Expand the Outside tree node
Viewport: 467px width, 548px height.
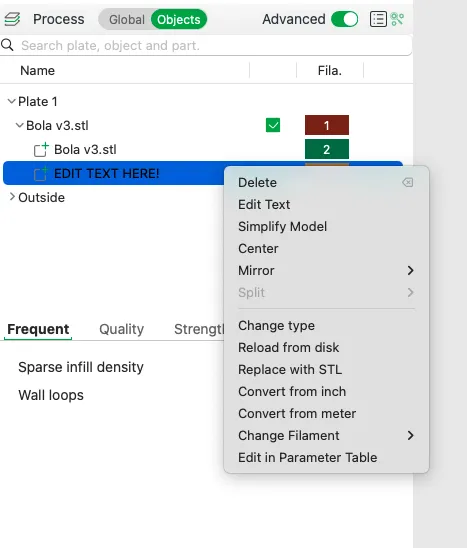point(12,197)
